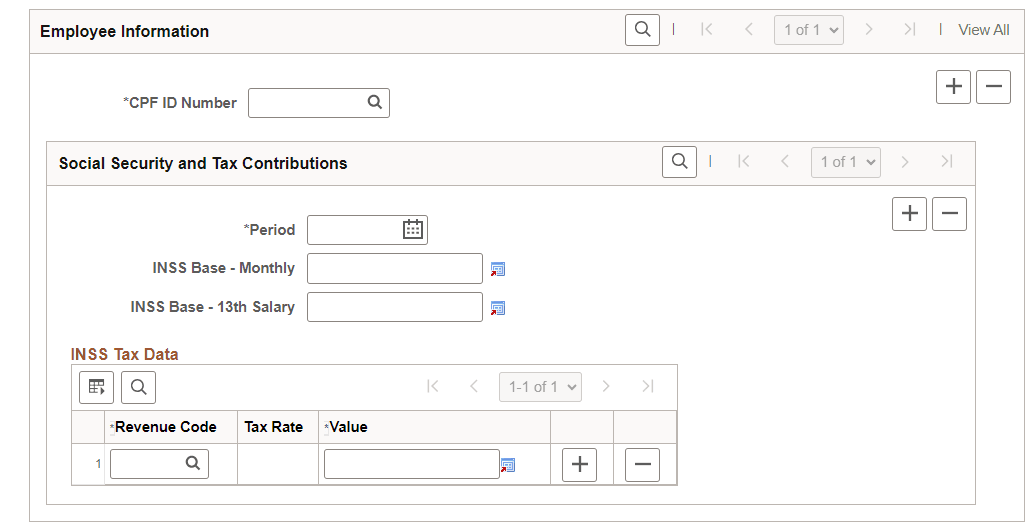Click the INSS Tax Data grid personalize icon
Viewport: 1030px width, 528px height.
tap(97, 387)
